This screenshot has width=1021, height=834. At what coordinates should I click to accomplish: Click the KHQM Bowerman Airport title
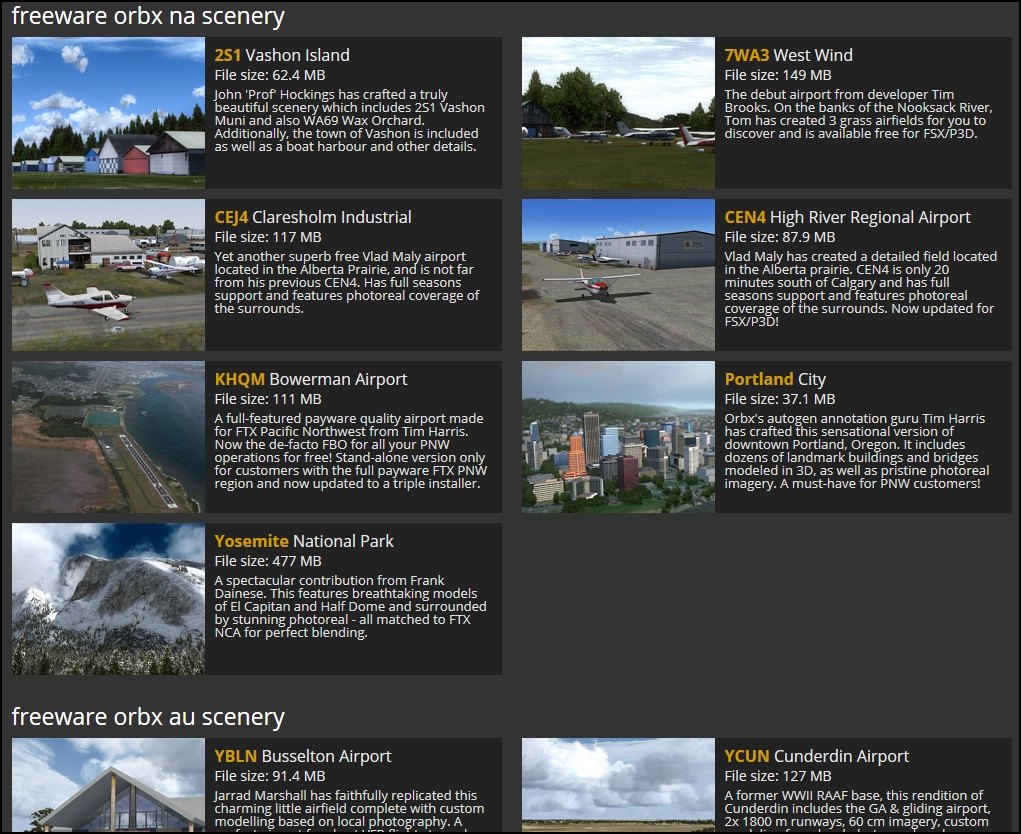[x=311, y=380]
